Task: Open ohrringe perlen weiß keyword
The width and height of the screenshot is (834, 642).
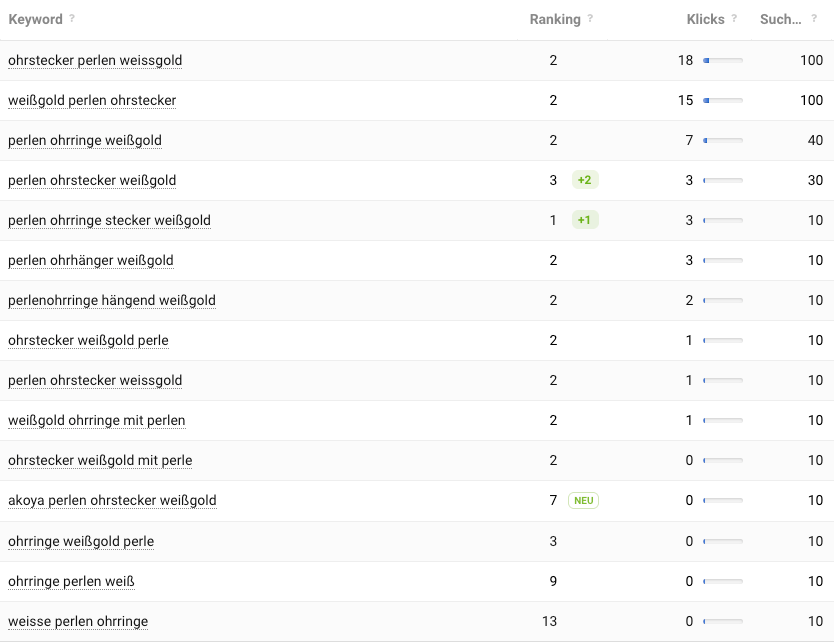Action: pos(71,581)
